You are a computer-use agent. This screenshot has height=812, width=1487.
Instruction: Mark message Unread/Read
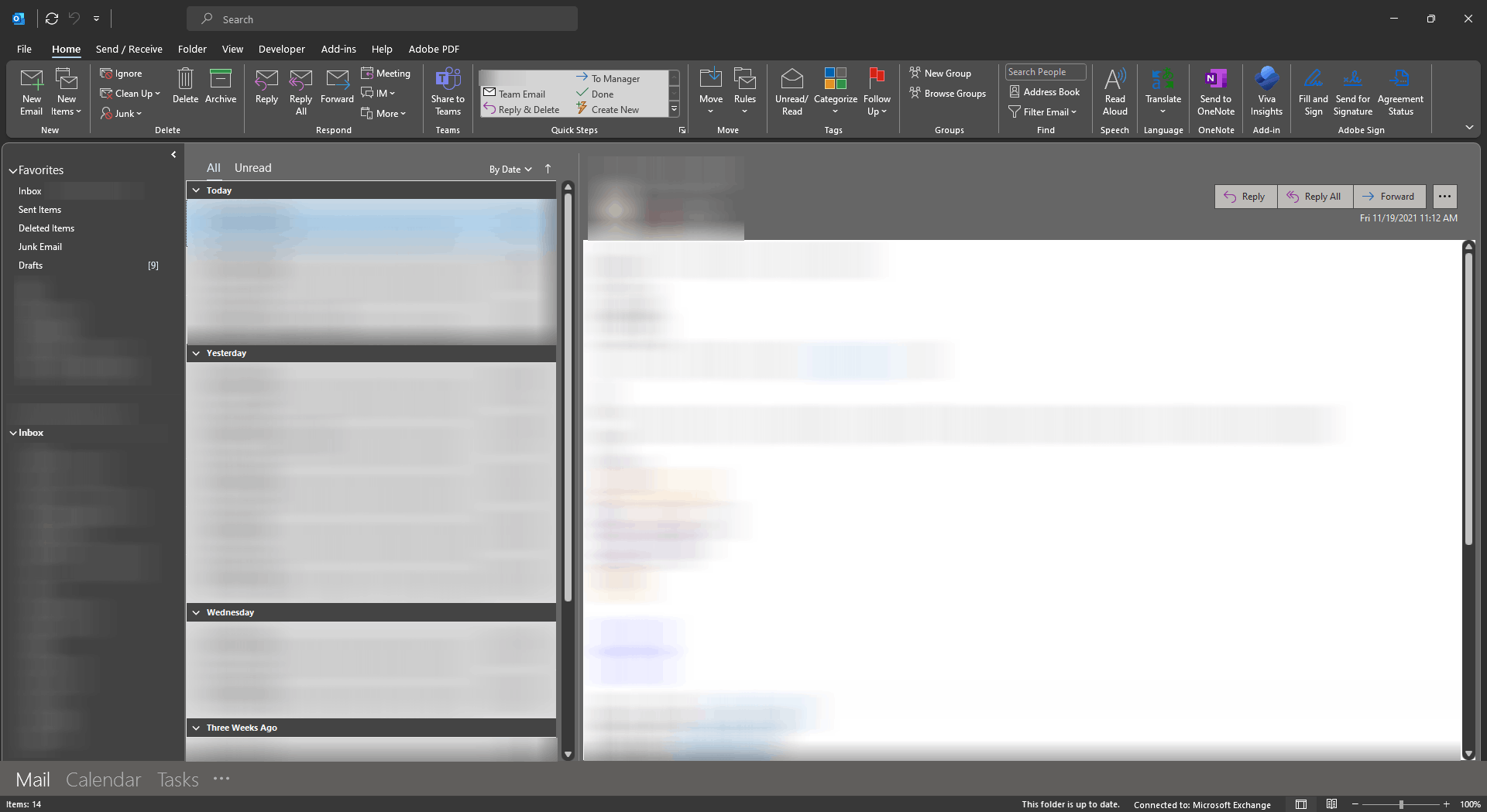[792, 92]
